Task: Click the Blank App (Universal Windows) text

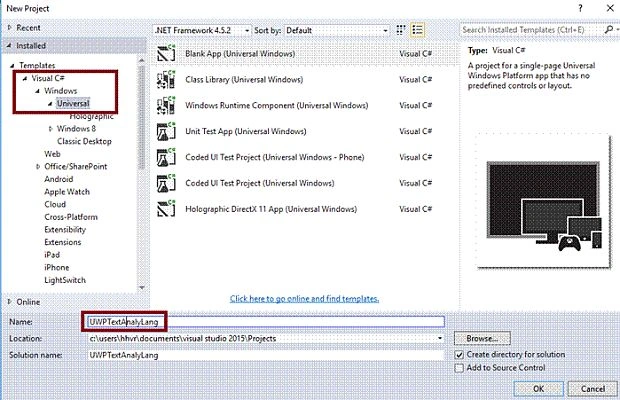Action: [x=240, y=53]
